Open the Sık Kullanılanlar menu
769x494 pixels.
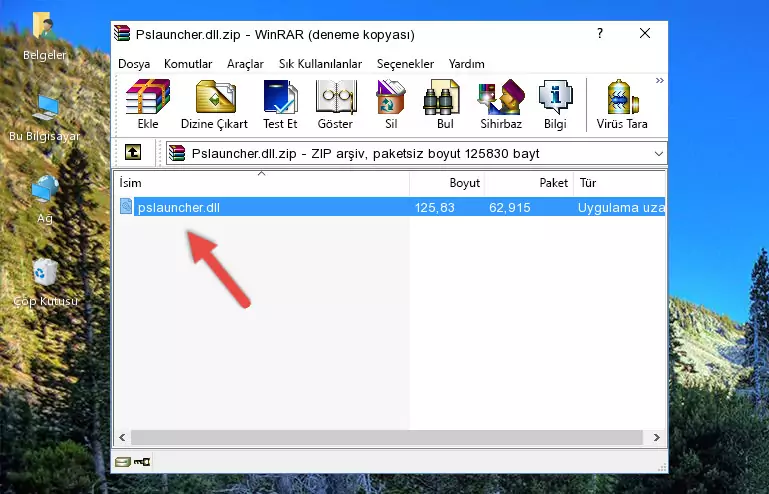[320, 64]
